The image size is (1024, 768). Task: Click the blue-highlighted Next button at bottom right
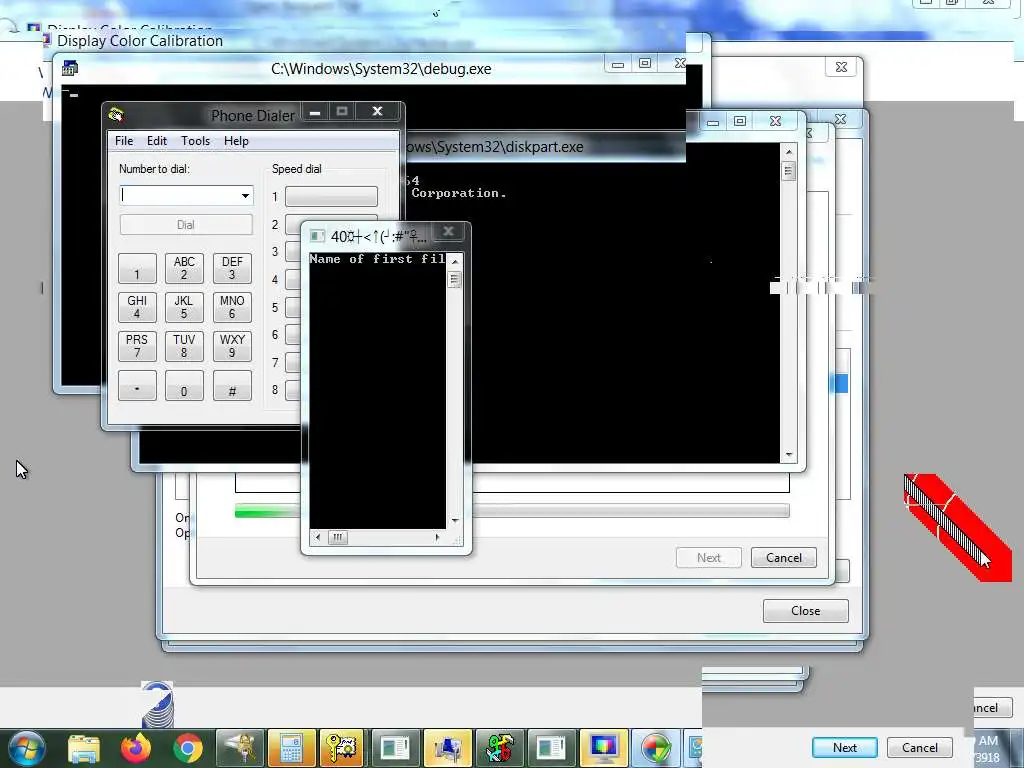(x=844, y=748)
